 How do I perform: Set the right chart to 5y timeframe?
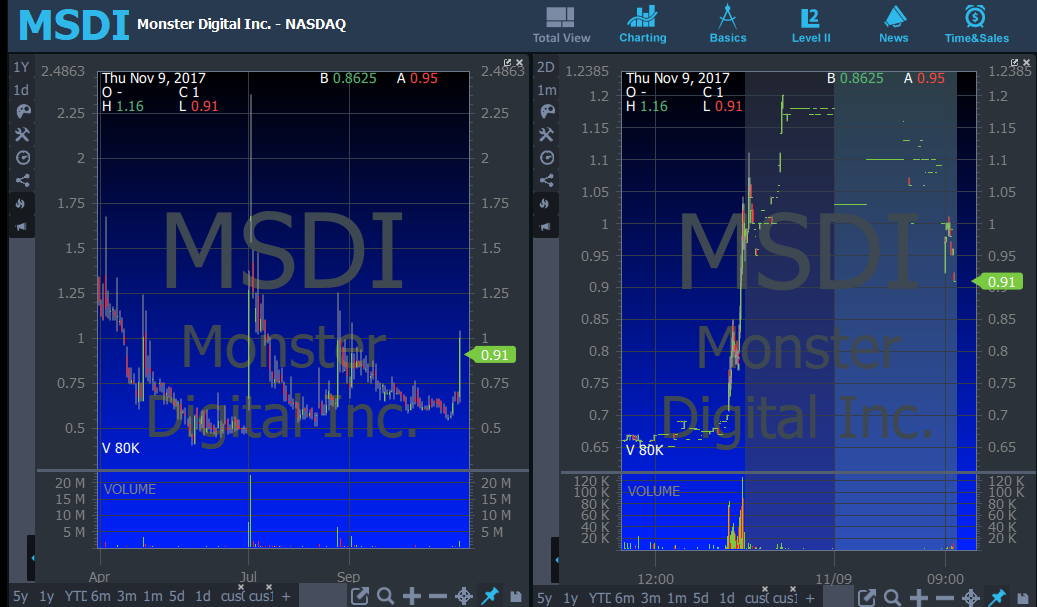click(544, 598)
